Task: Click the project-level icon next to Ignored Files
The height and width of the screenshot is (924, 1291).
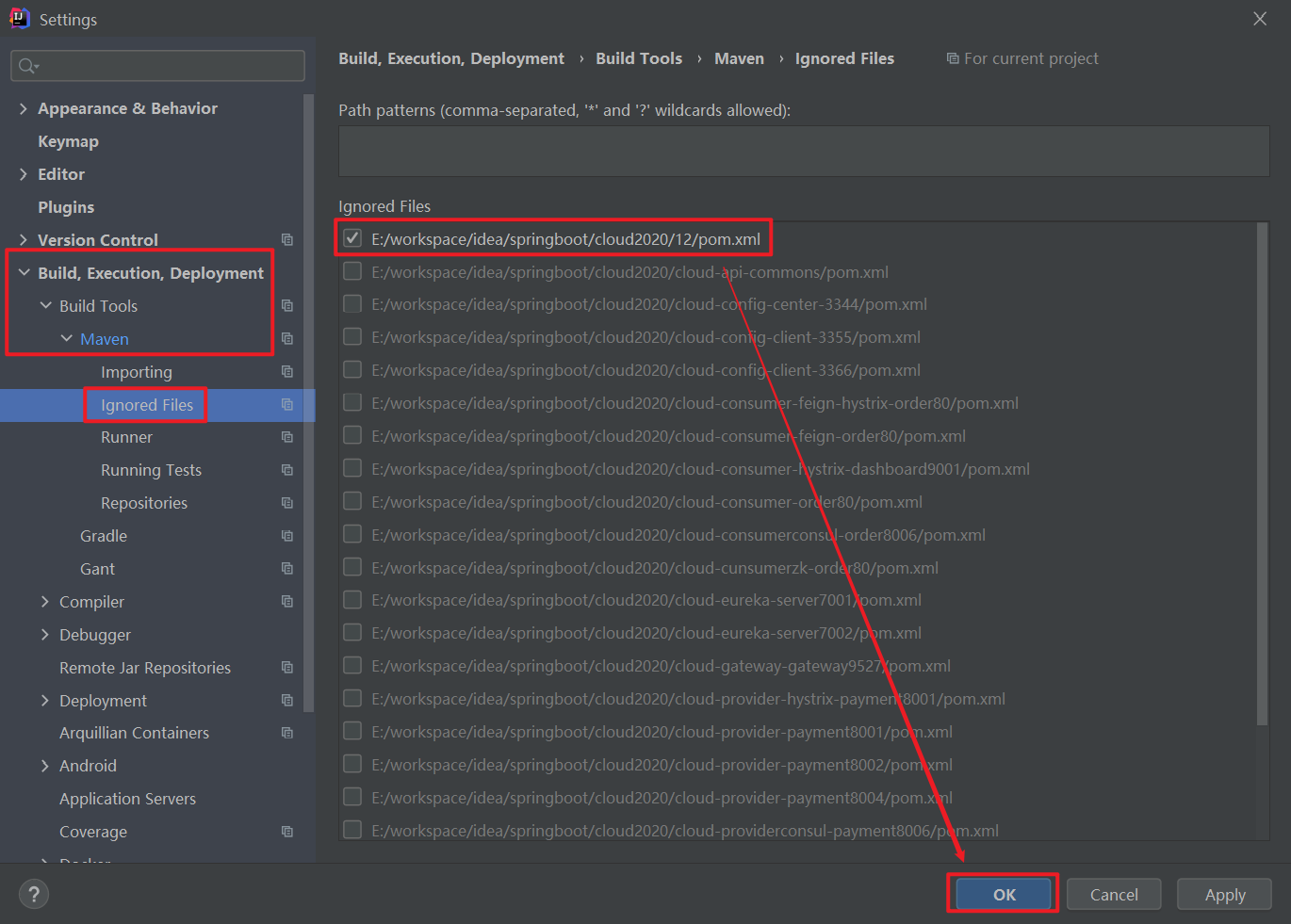Action: pyautogui.click(x=286, y=404)
